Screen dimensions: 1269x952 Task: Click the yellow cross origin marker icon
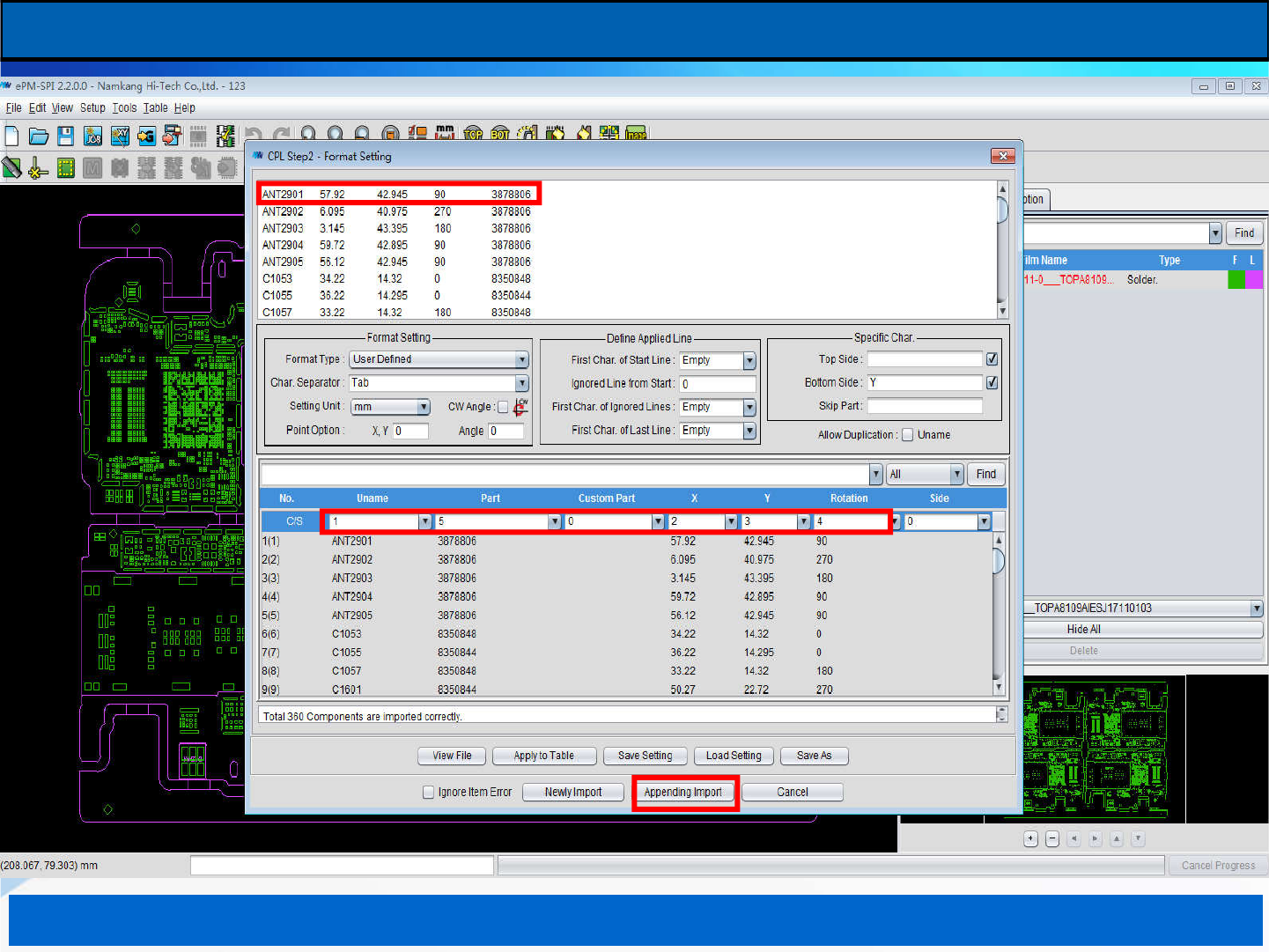38,167
